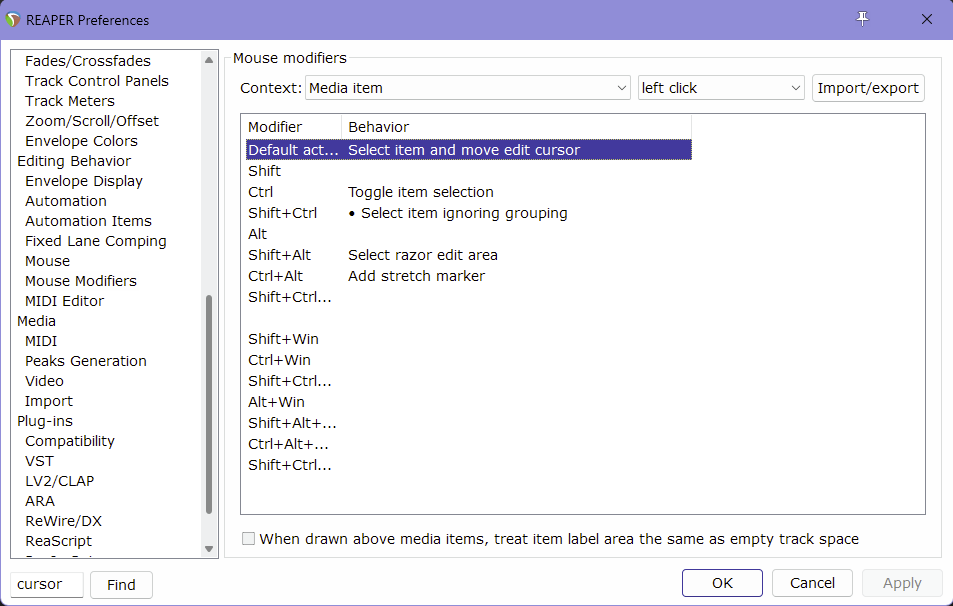Select the Ctrl+Alt+... modifier row
This screenshot has width=953, height=606.
coord(469,444)
